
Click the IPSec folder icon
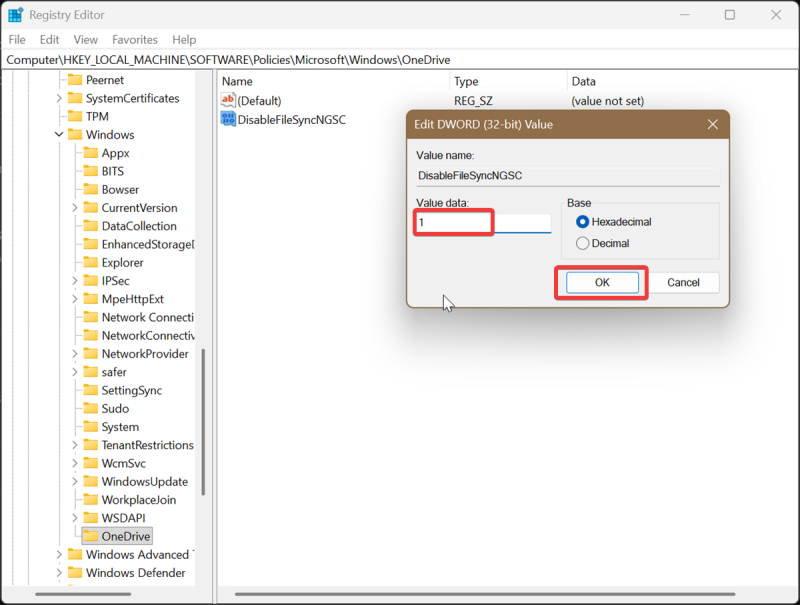[x=90, y=281]
